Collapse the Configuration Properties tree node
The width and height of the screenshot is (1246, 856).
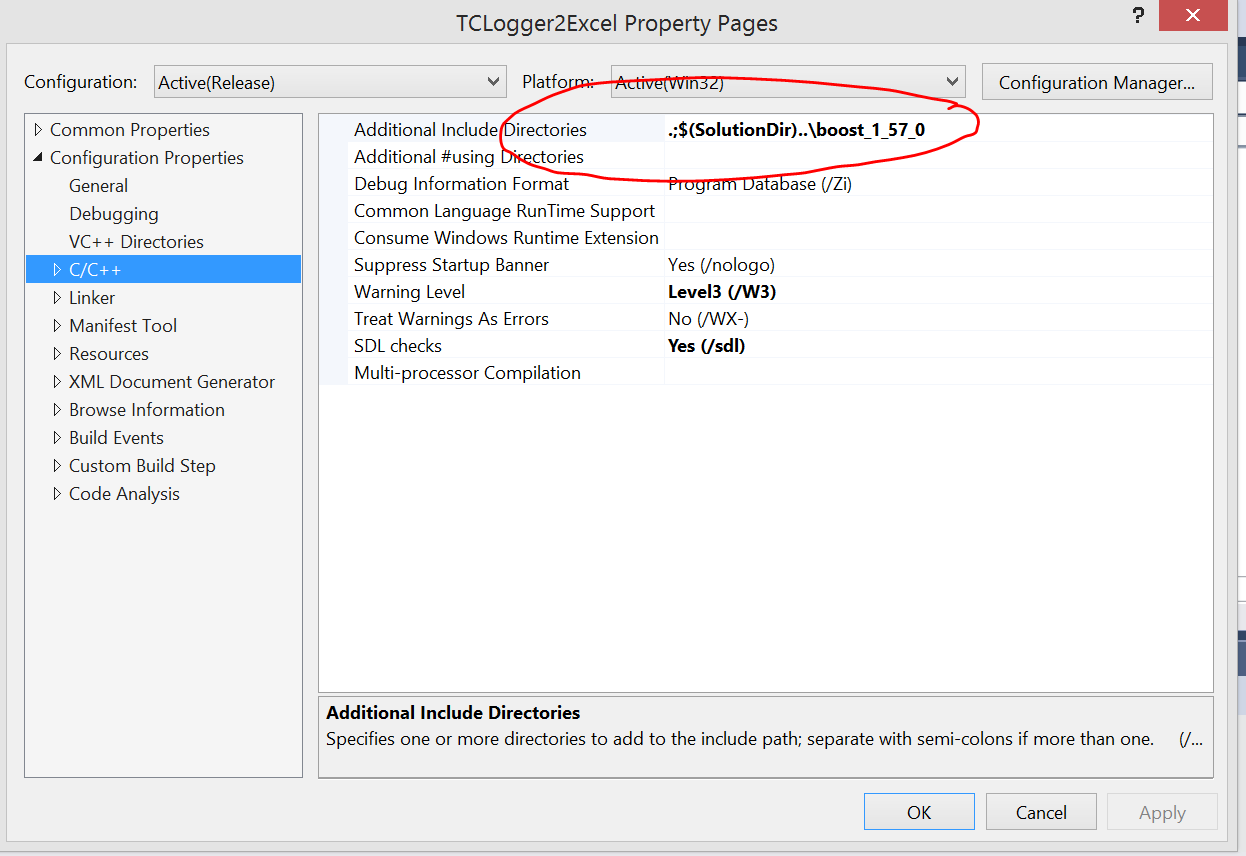pos(39,158)
